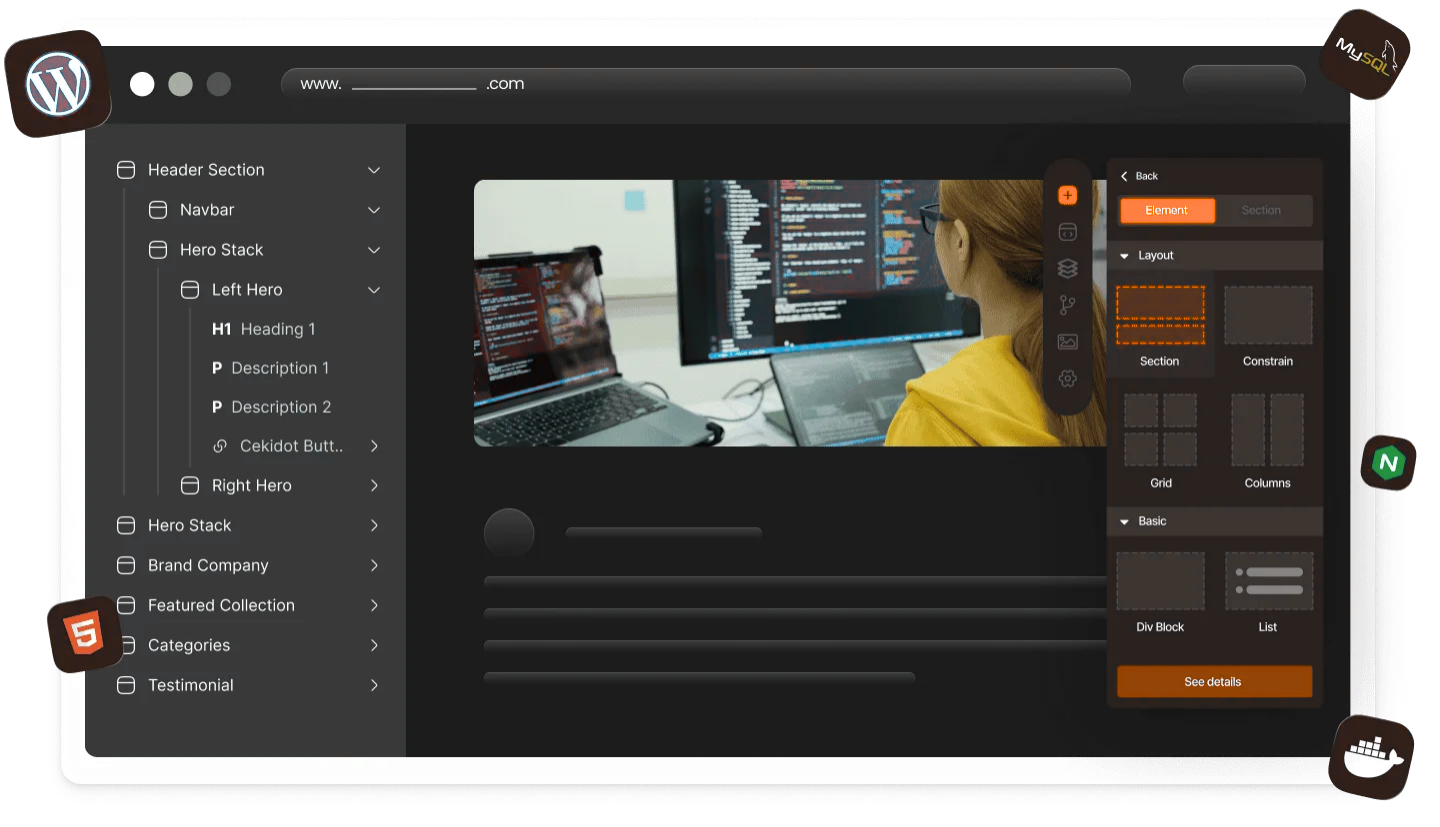
Task: Click the HTML5 logo badge
Action: 85,634
